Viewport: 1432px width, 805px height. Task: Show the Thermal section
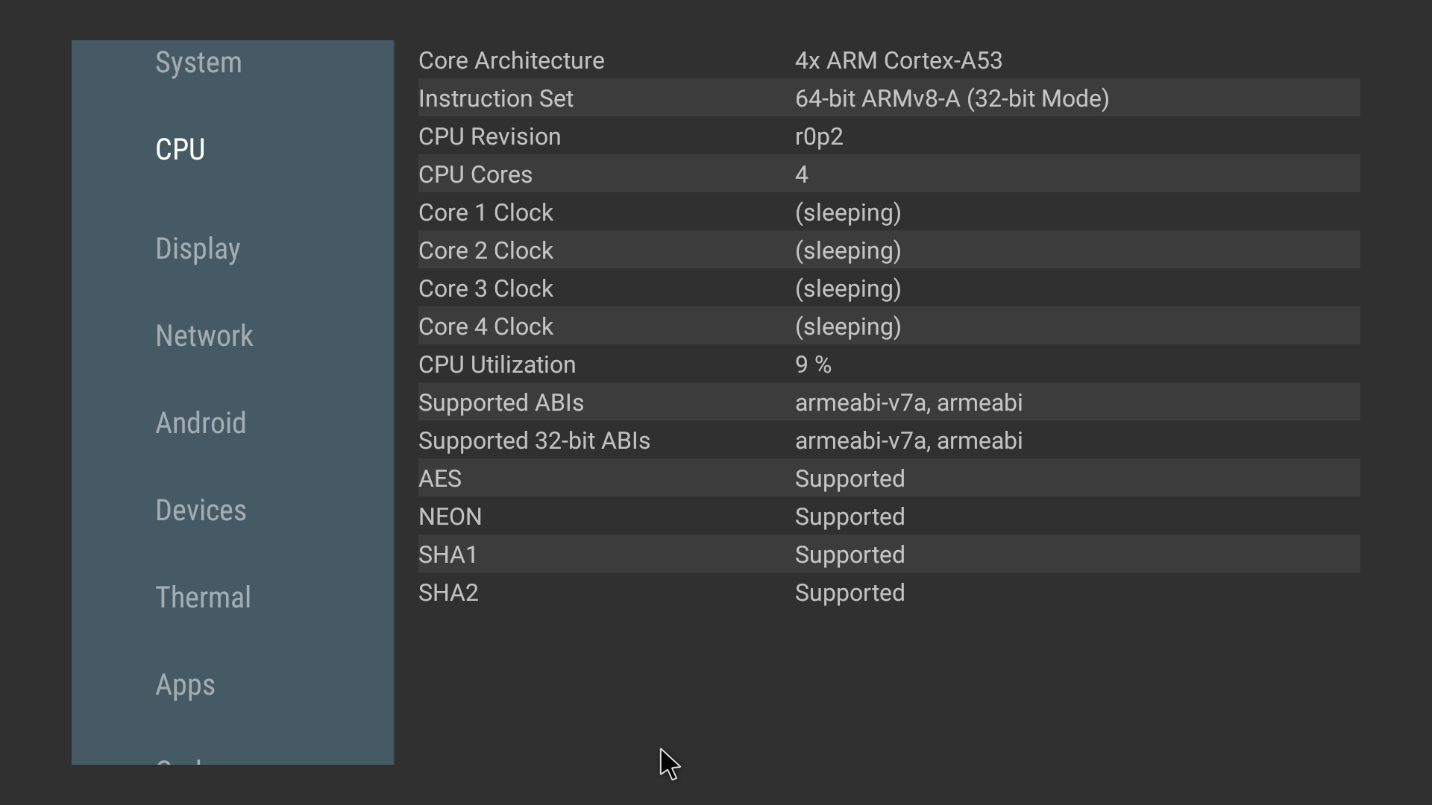(x=203, y=598)
